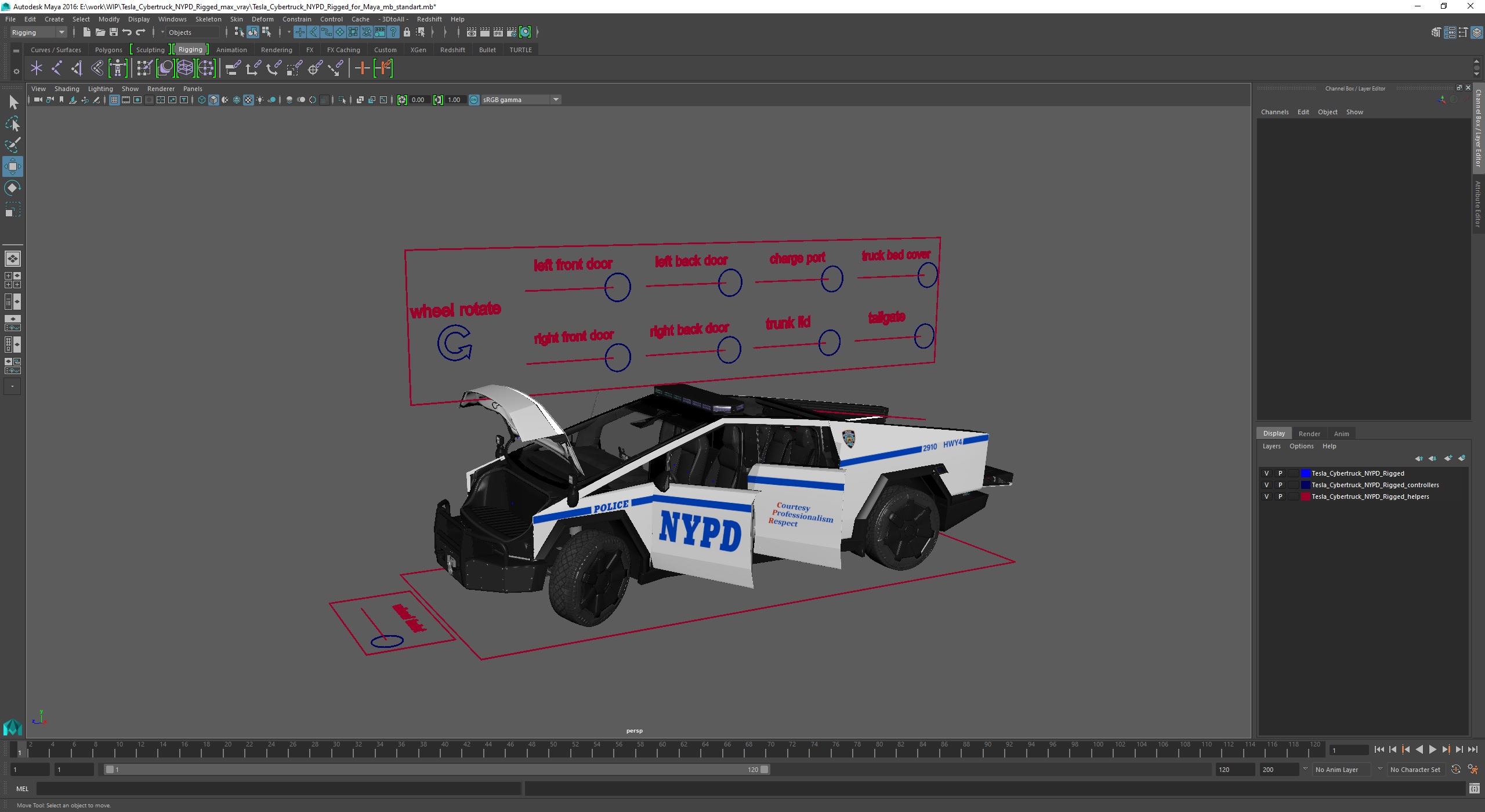This screenshot has width=1485, height=812.
Task: Select the Create Joints shelf tool
Action: [x=57, y=68]
